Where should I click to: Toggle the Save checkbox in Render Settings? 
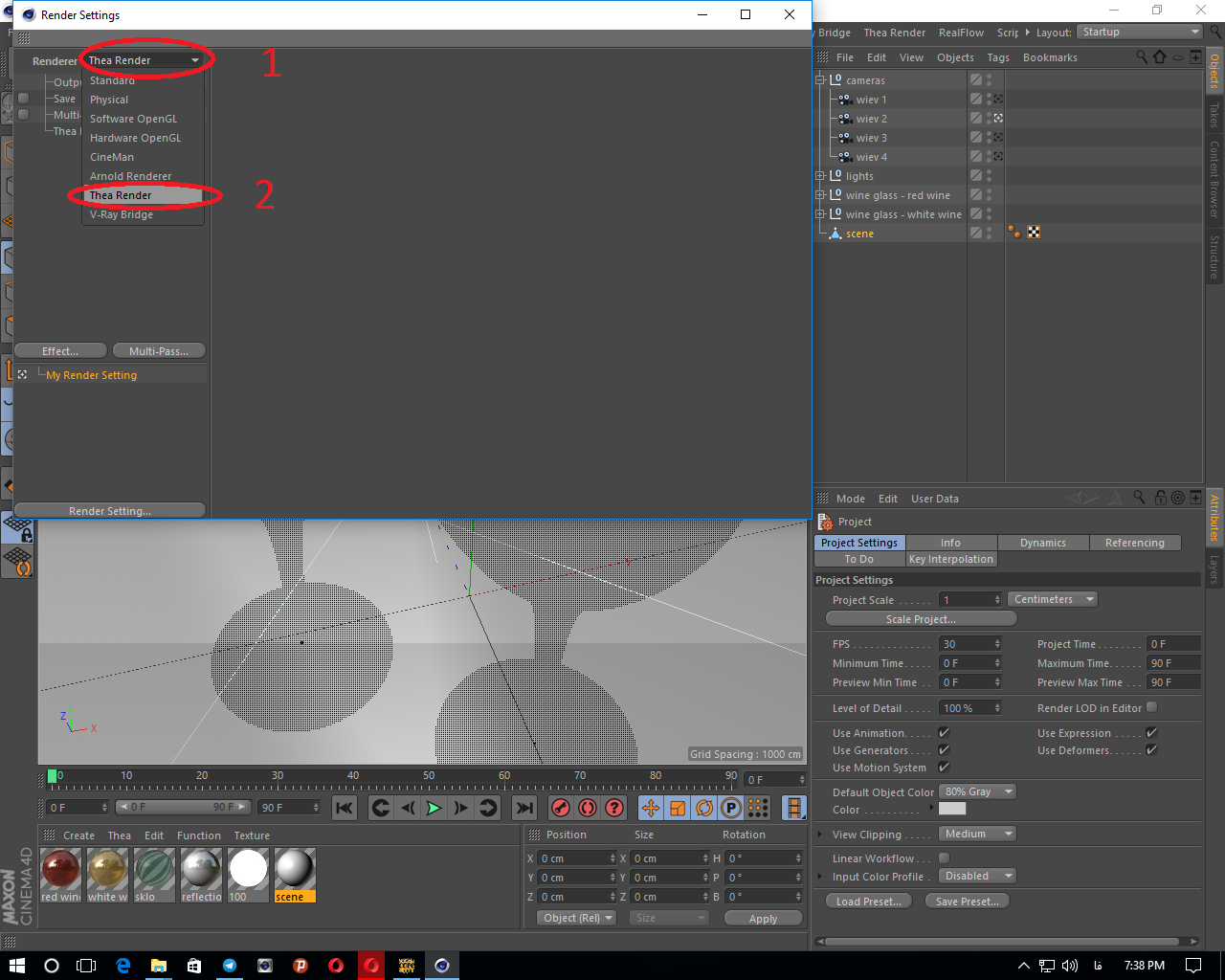tap(23, 98)
